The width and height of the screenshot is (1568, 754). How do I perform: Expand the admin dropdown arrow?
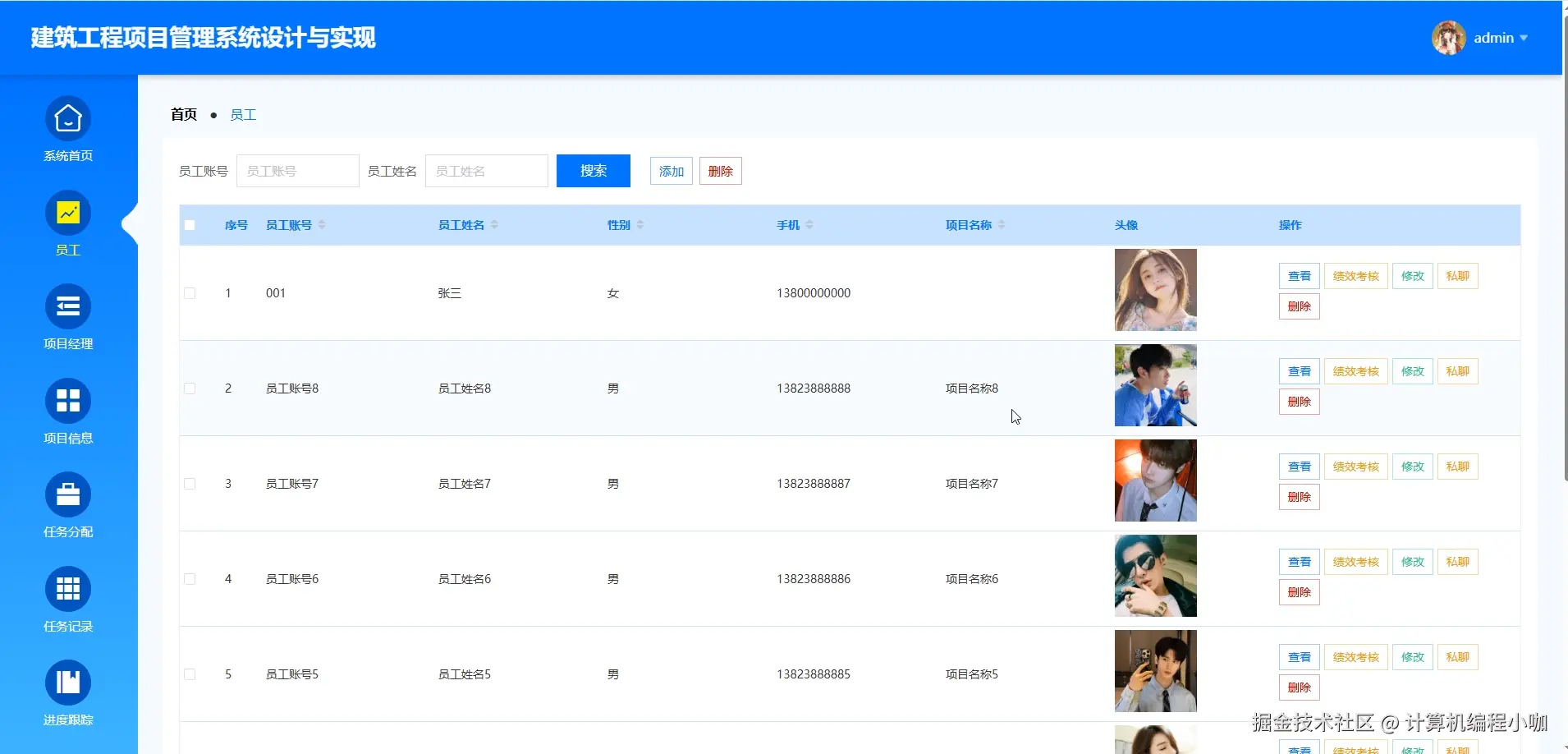(1524, 38)
